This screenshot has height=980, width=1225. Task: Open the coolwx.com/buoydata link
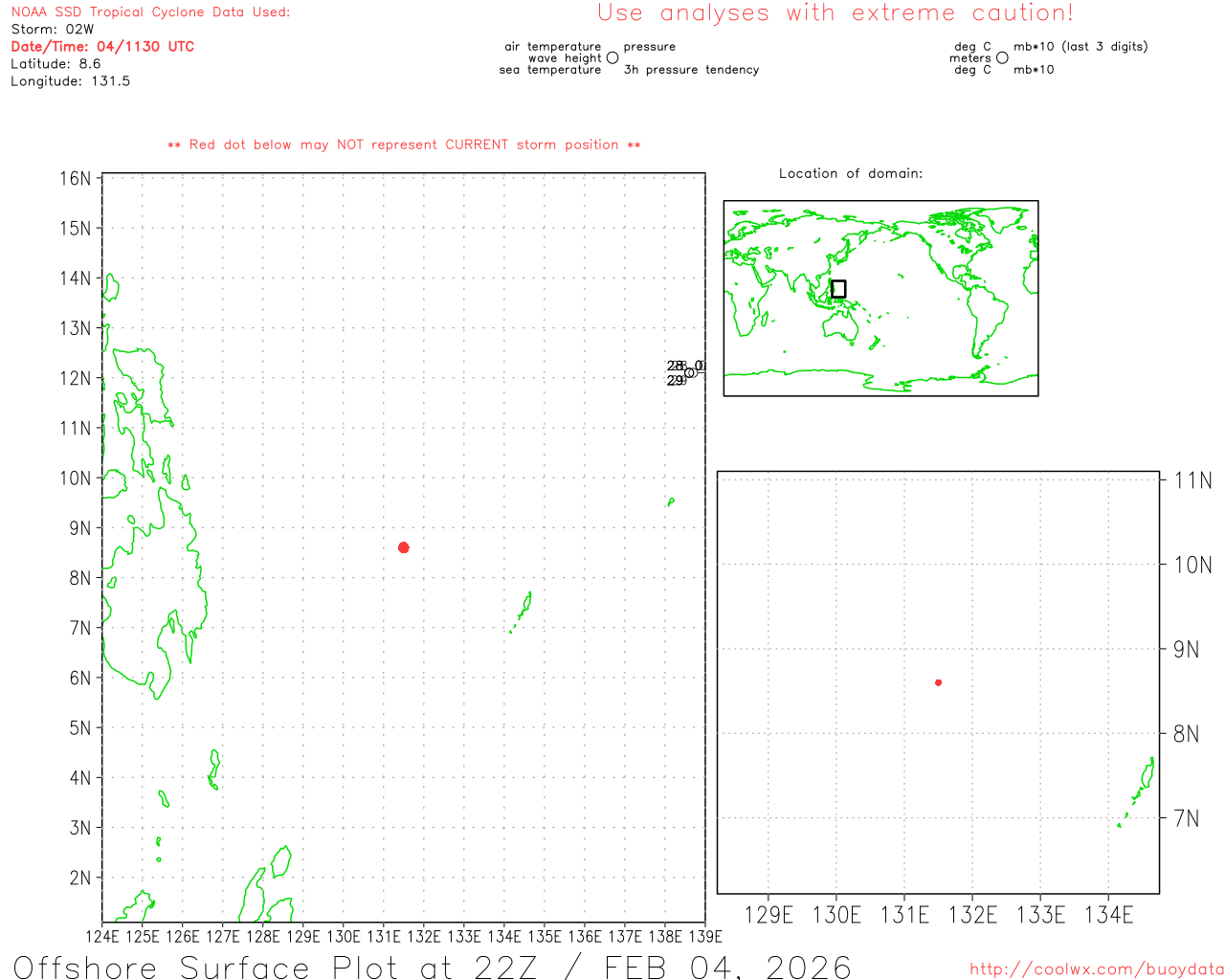click(x=1096, y=969)
